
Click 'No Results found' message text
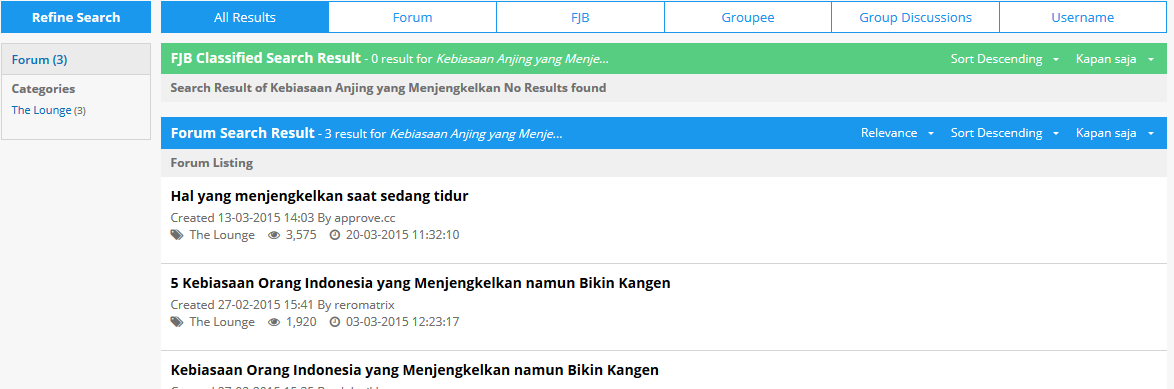[x=555, y=88]
